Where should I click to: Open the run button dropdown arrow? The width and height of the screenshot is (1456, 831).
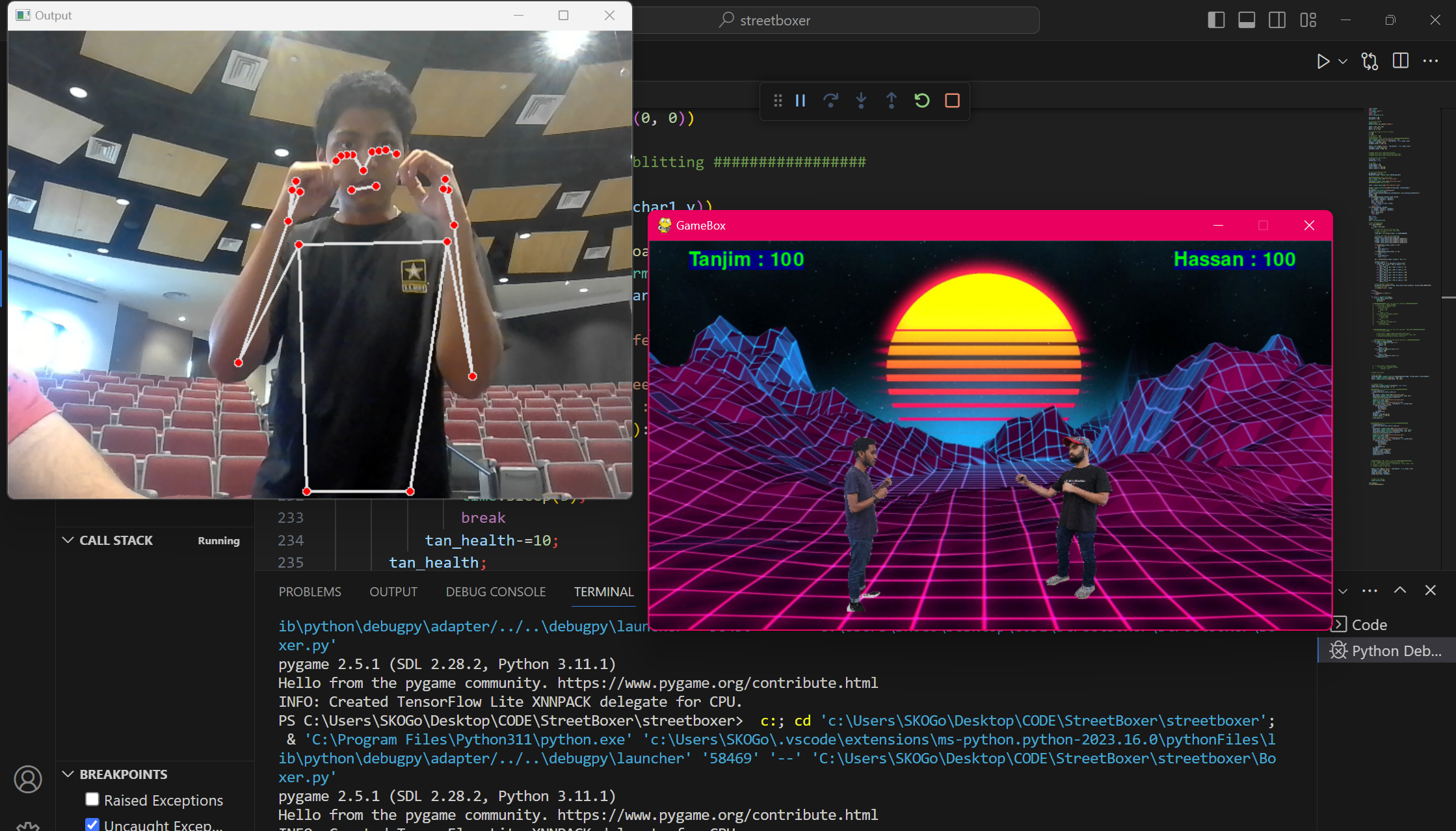click(x=1343, y=62)
